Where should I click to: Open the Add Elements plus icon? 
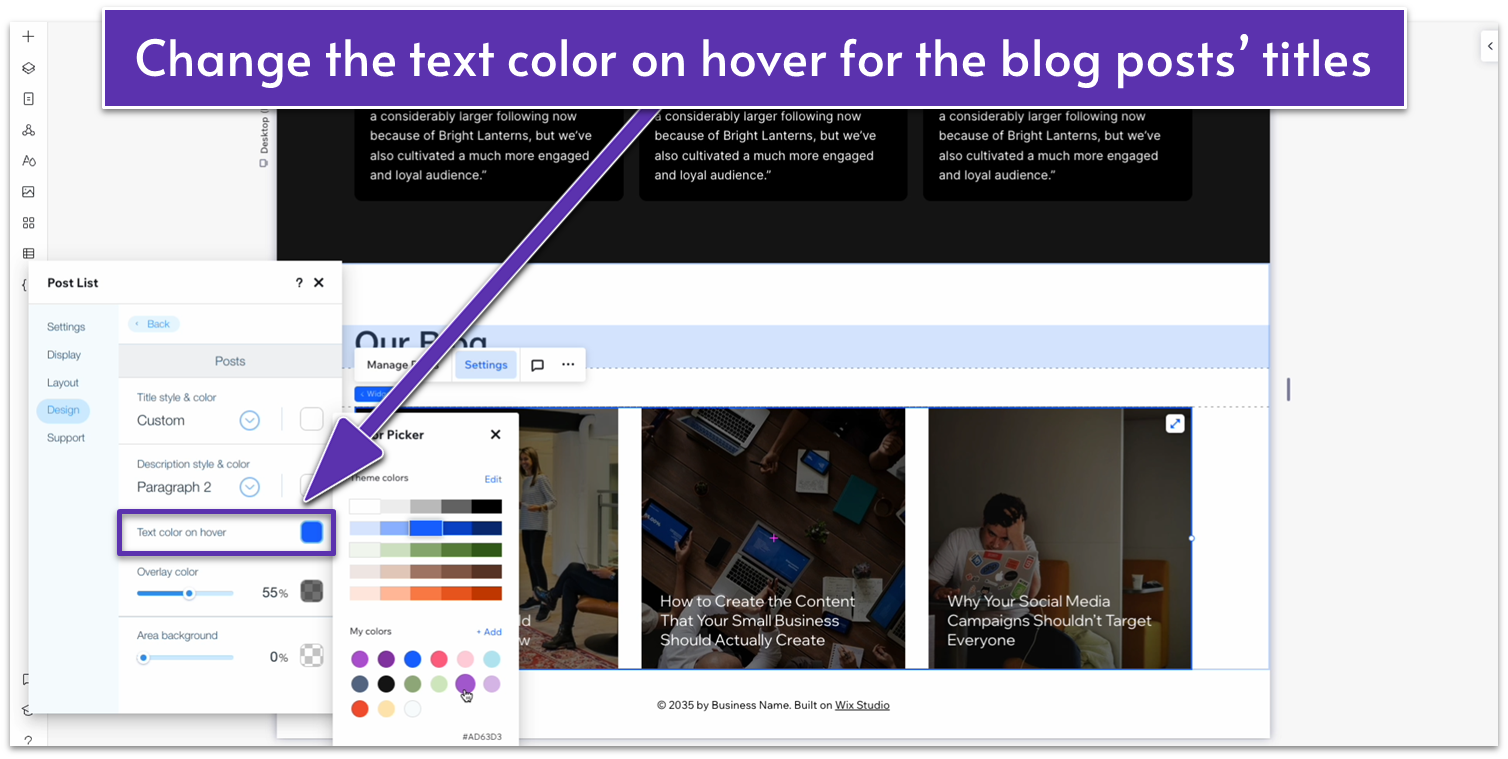pyautogui.click(x=28, y=37)
